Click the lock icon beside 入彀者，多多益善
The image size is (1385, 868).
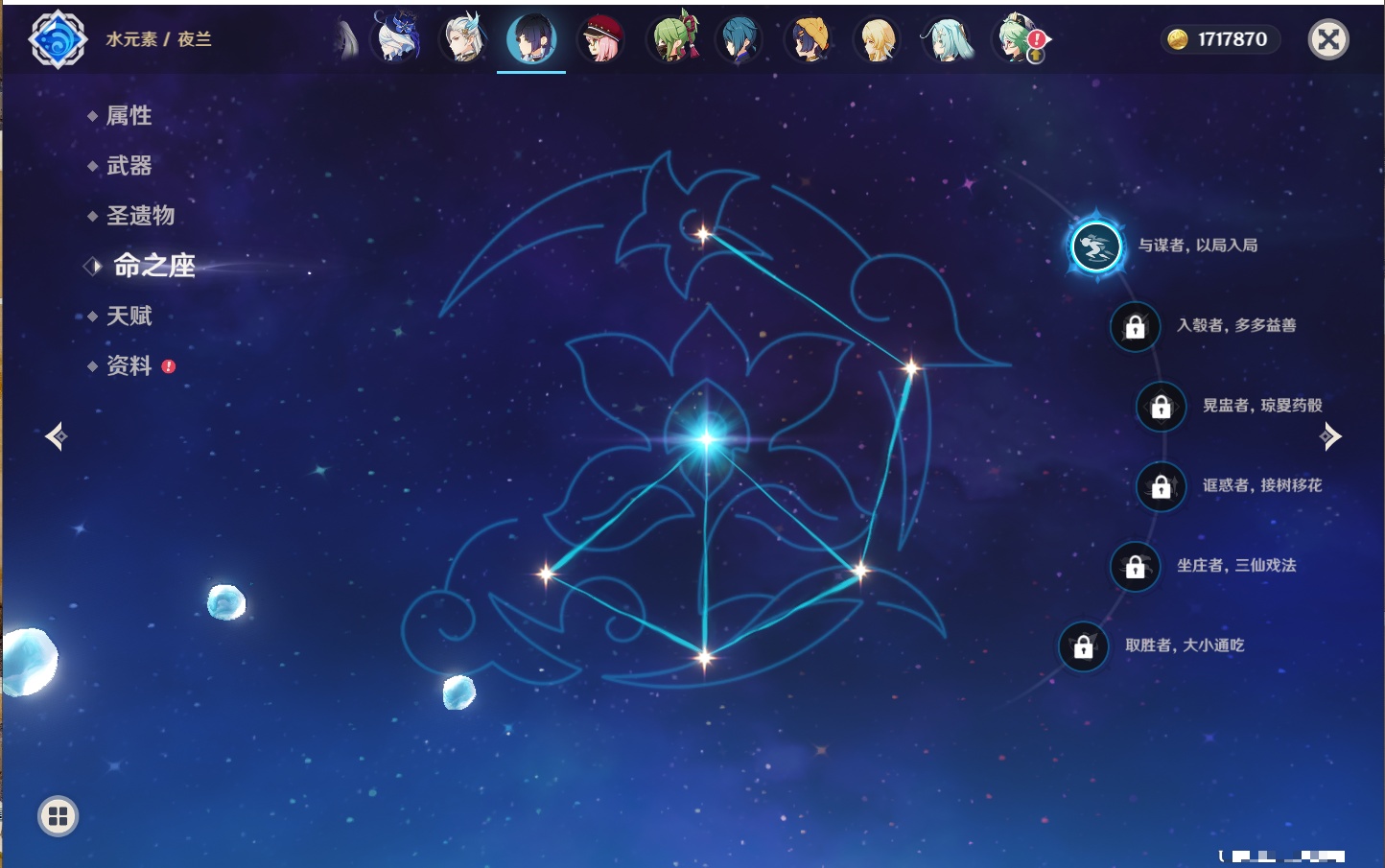[1135, 326]
